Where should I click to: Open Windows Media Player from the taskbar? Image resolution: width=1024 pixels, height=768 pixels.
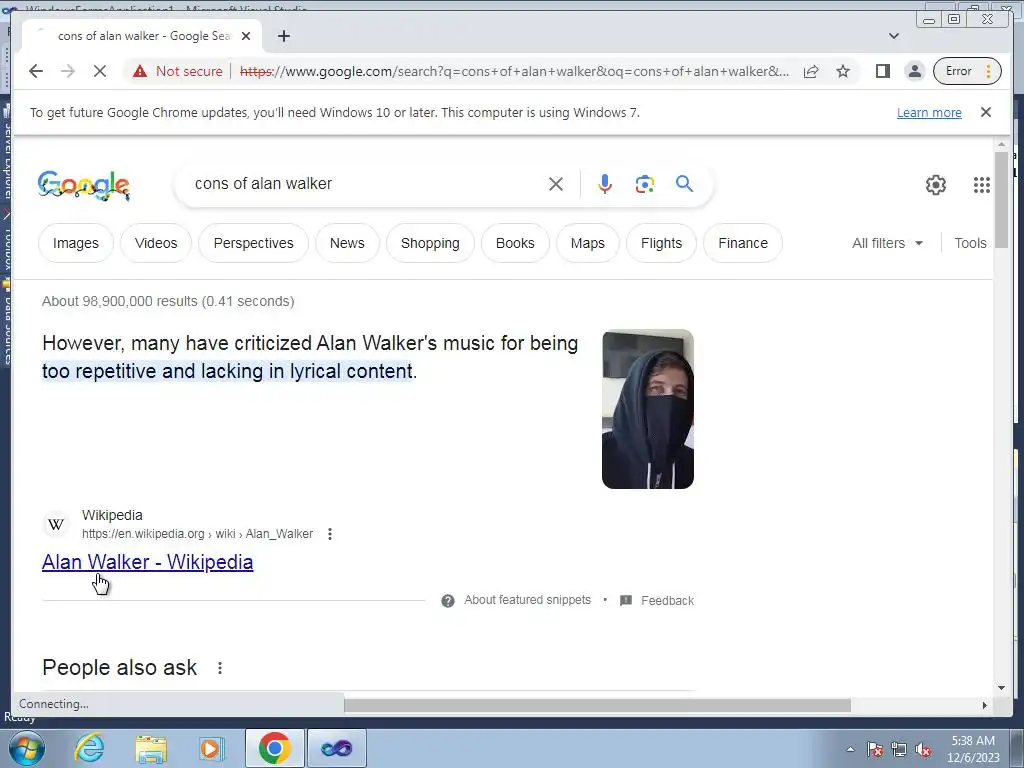tap(210, 748)
